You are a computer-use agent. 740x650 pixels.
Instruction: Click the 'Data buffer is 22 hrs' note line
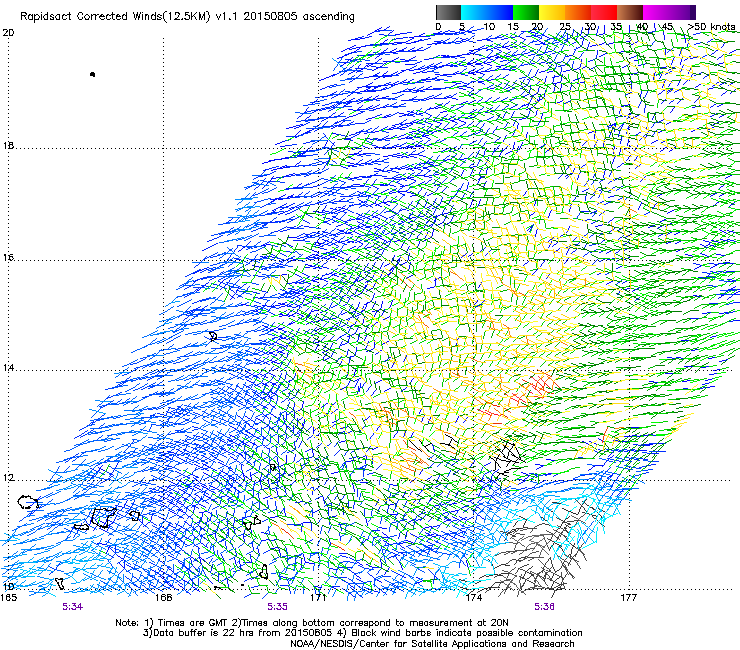click(362, 633)
